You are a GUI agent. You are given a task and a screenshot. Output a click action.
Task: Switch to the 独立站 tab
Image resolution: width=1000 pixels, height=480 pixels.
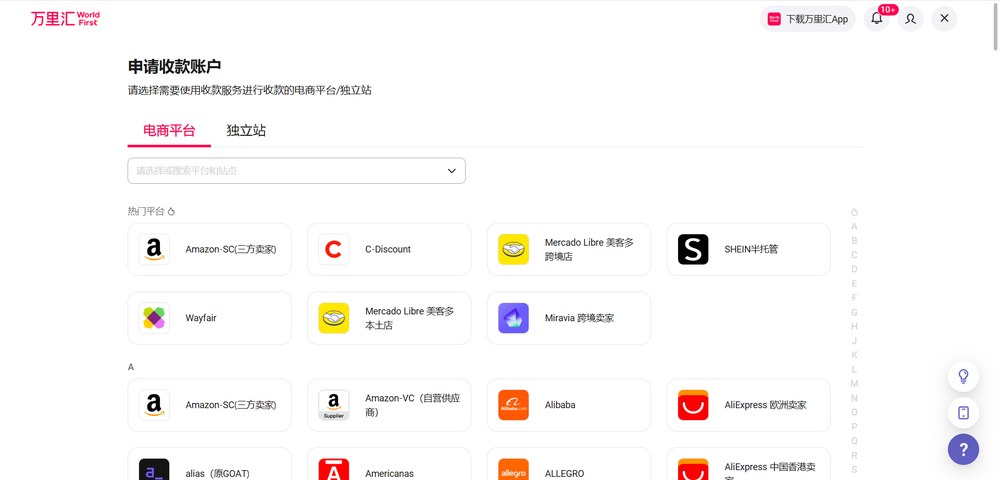point(246,131)
